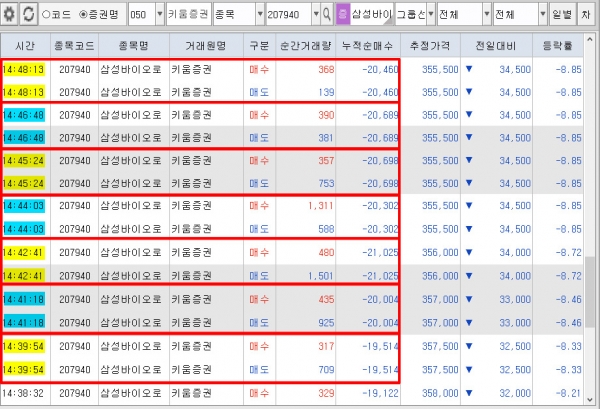Click the magnifier search icon

[326, 15]
